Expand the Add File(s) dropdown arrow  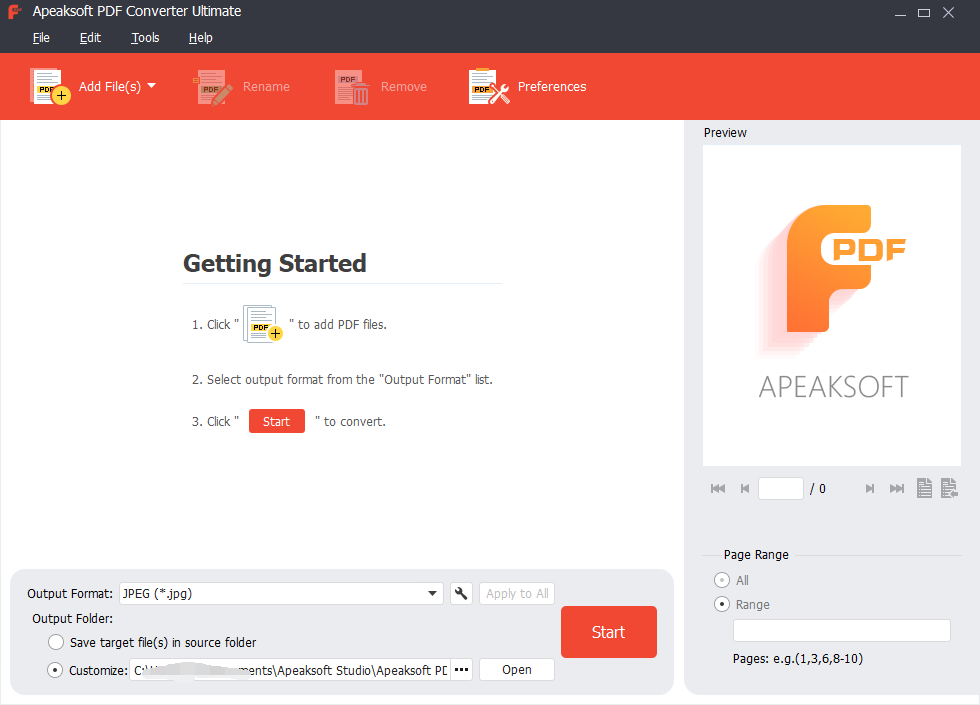tap(153, 86)
